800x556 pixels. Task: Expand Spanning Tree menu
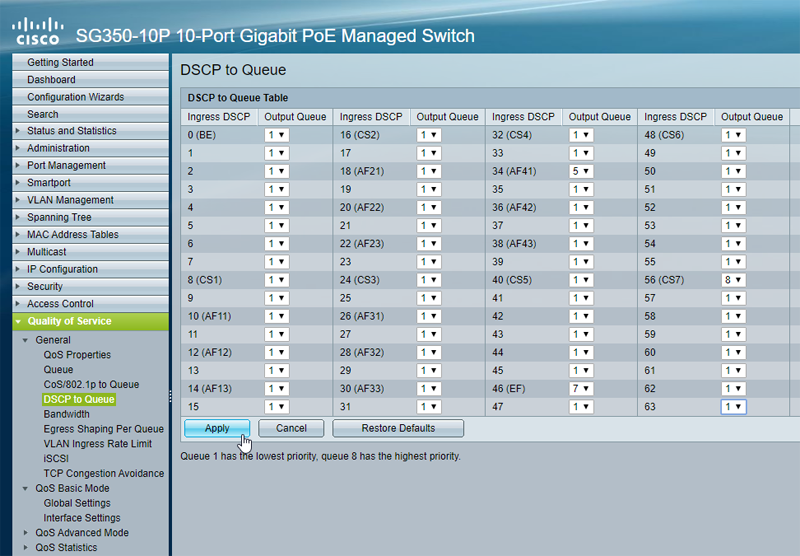90,218
